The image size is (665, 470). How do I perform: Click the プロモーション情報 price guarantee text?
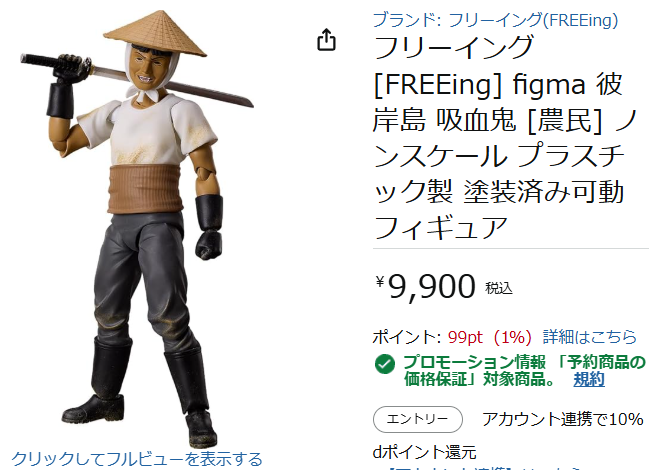524,370
